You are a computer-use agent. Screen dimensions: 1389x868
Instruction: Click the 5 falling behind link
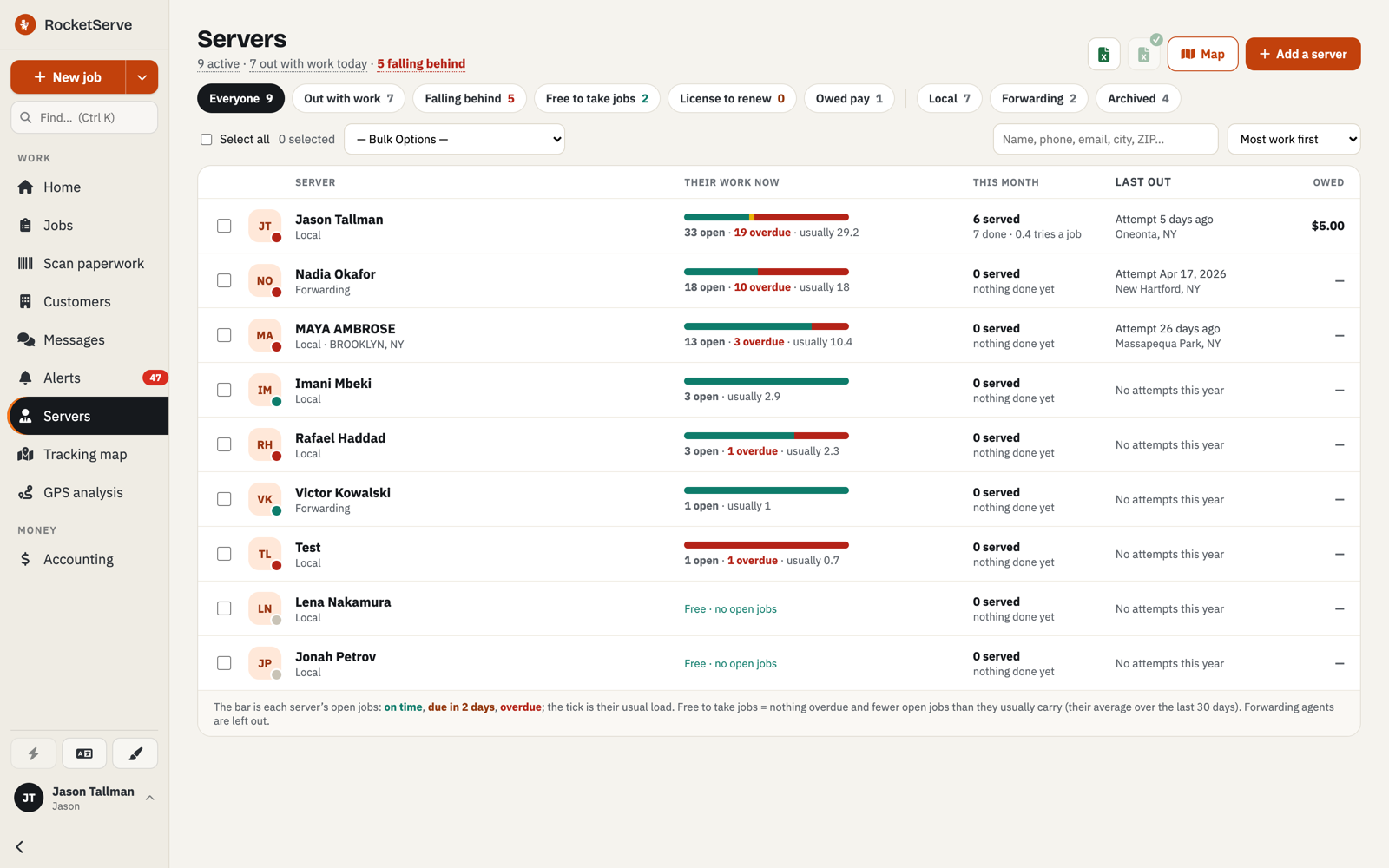[421, 63]
